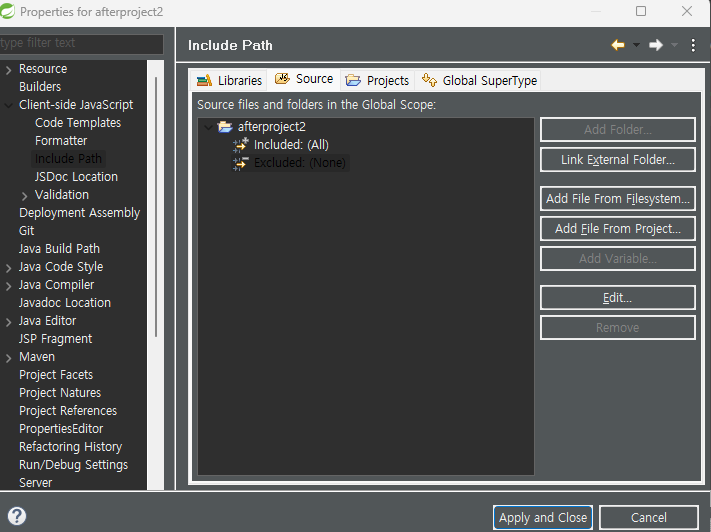Expand the Validation tree node

coord(24,195)
